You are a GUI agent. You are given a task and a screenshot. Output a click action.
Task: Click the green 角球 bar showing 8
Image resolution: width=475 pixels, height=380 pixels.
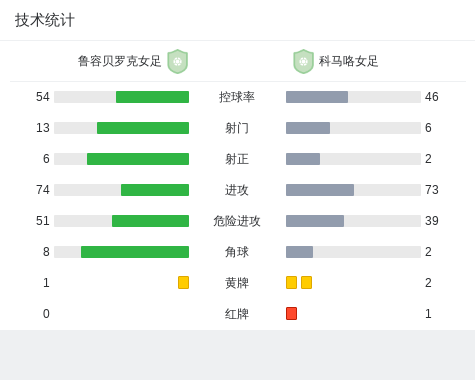pyautogui.click(x=135, y=252)
